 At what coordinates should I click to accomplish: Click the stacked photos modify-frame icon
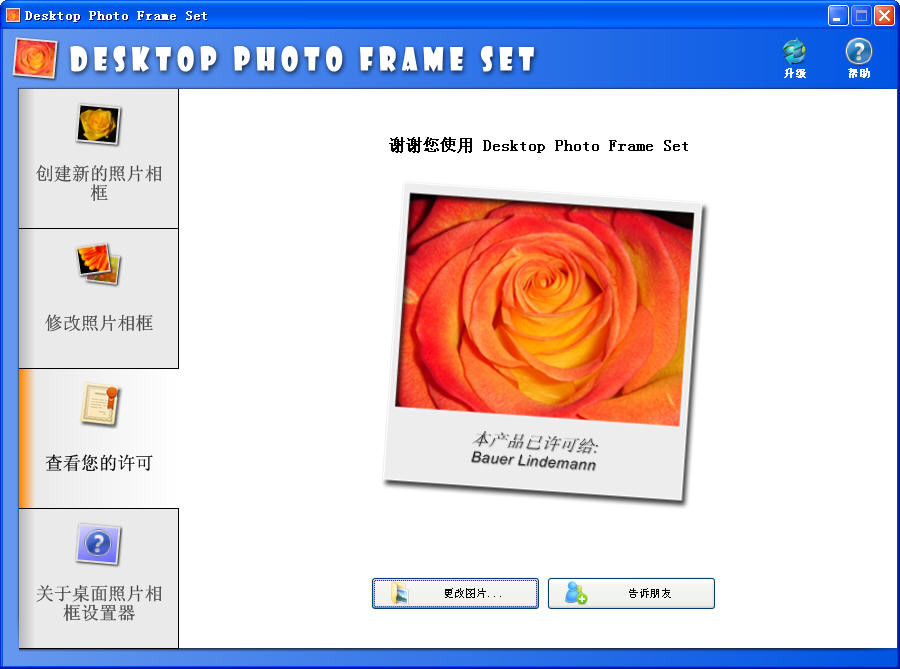pyautogui.click(x=99, y=264)
